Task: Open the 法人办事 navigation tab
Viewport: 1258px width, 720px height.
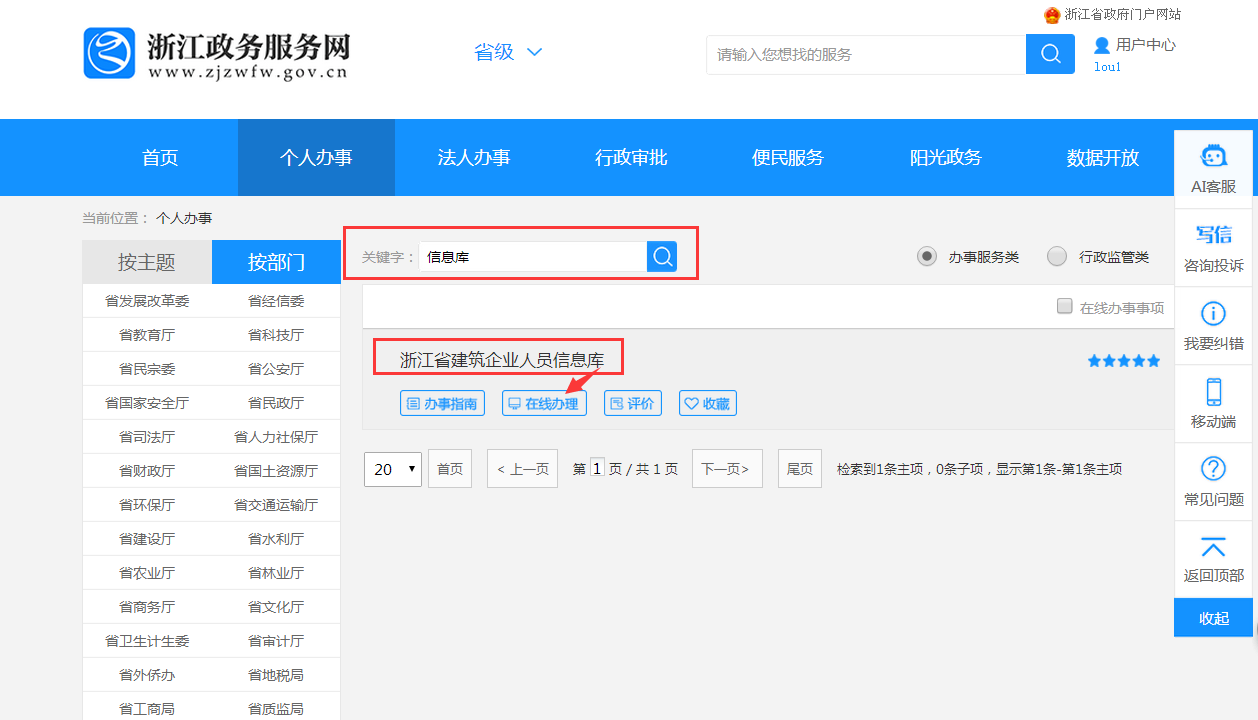Action: (474, 158)
